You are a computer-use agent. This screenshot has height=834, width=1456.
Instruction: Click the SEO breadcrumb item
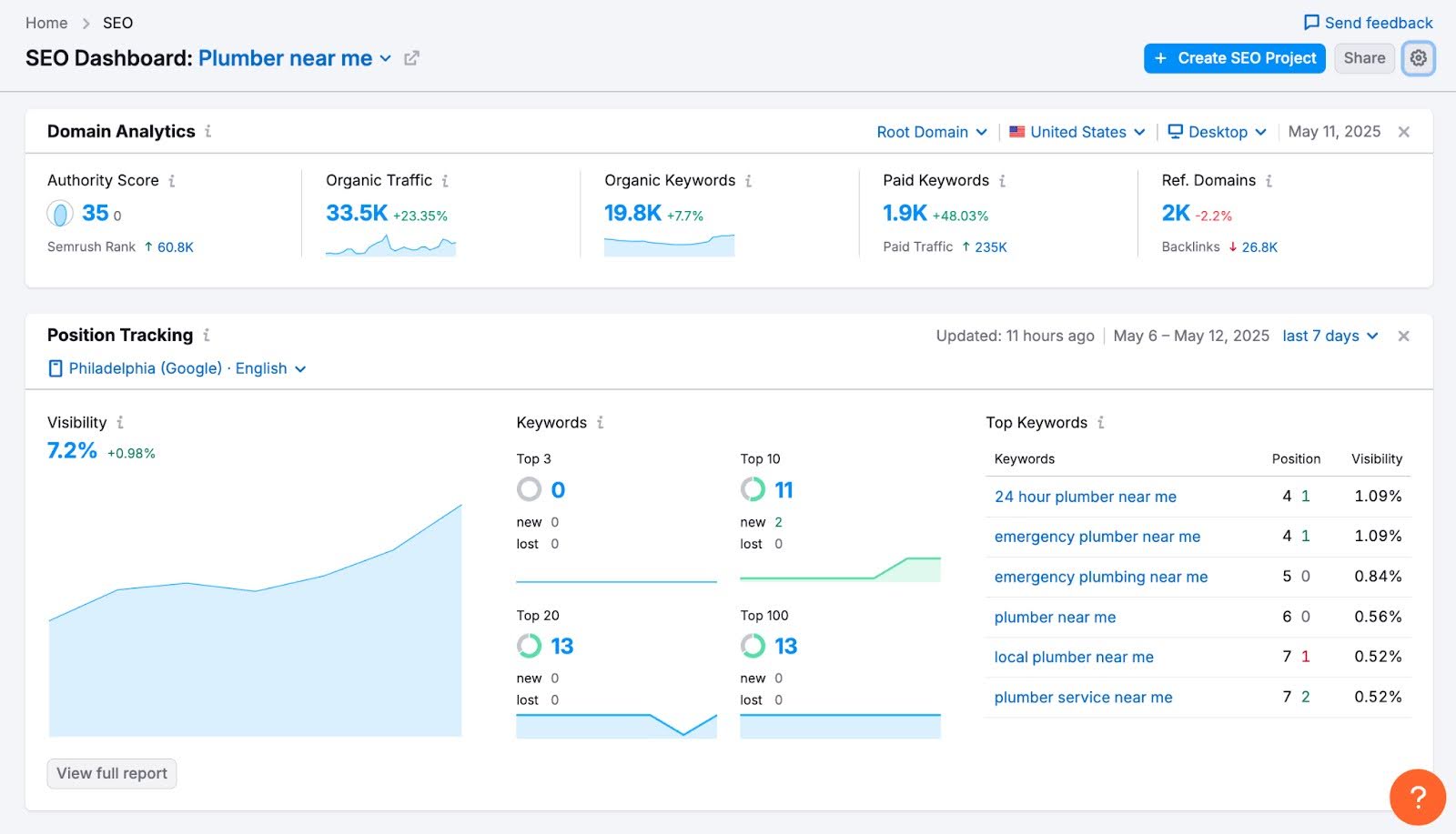pyautogui.click(x=117, y=23)
